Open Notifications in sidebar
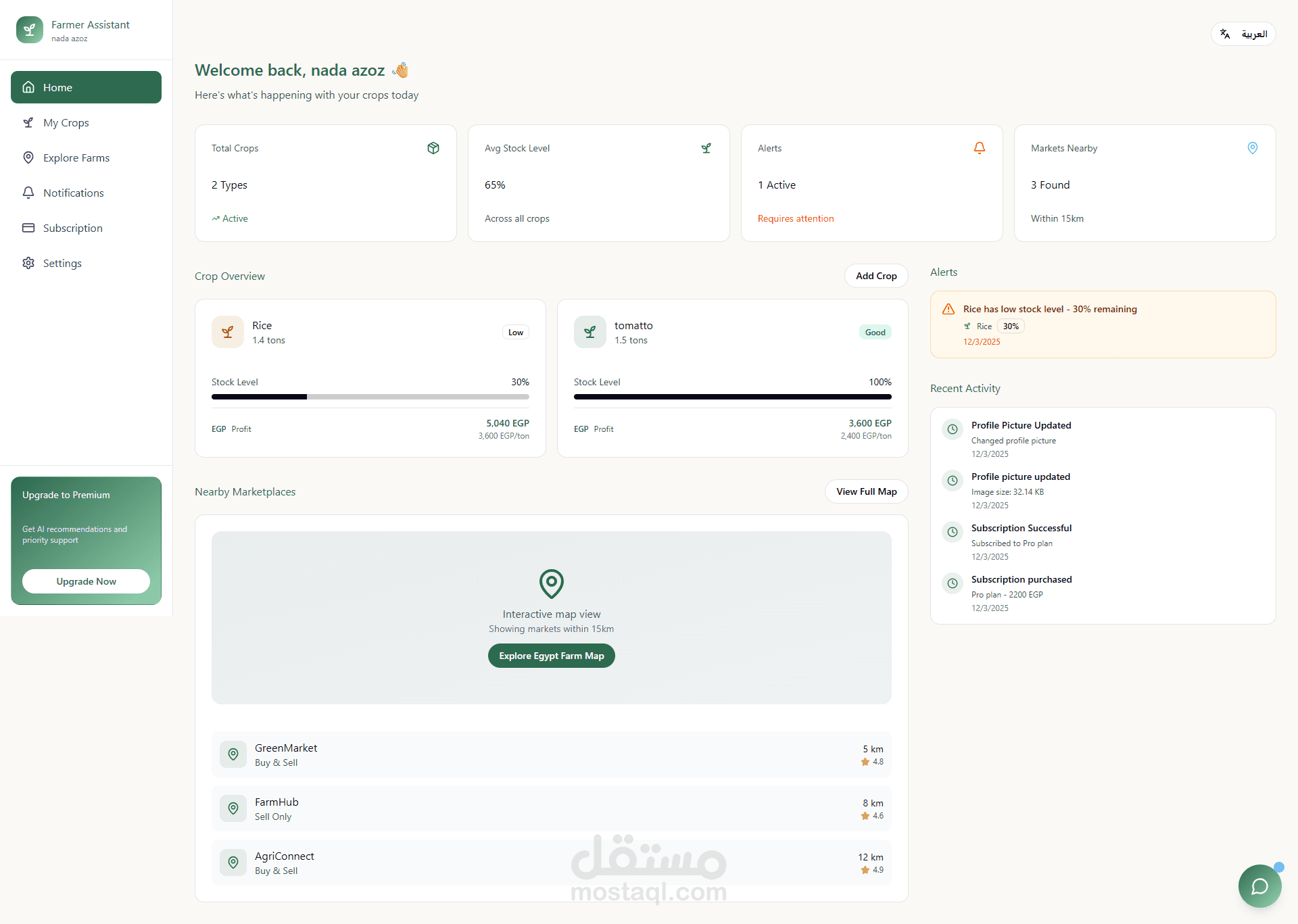Image resolution: width=1298 pixels, height=924 pixels. [73, 193]
